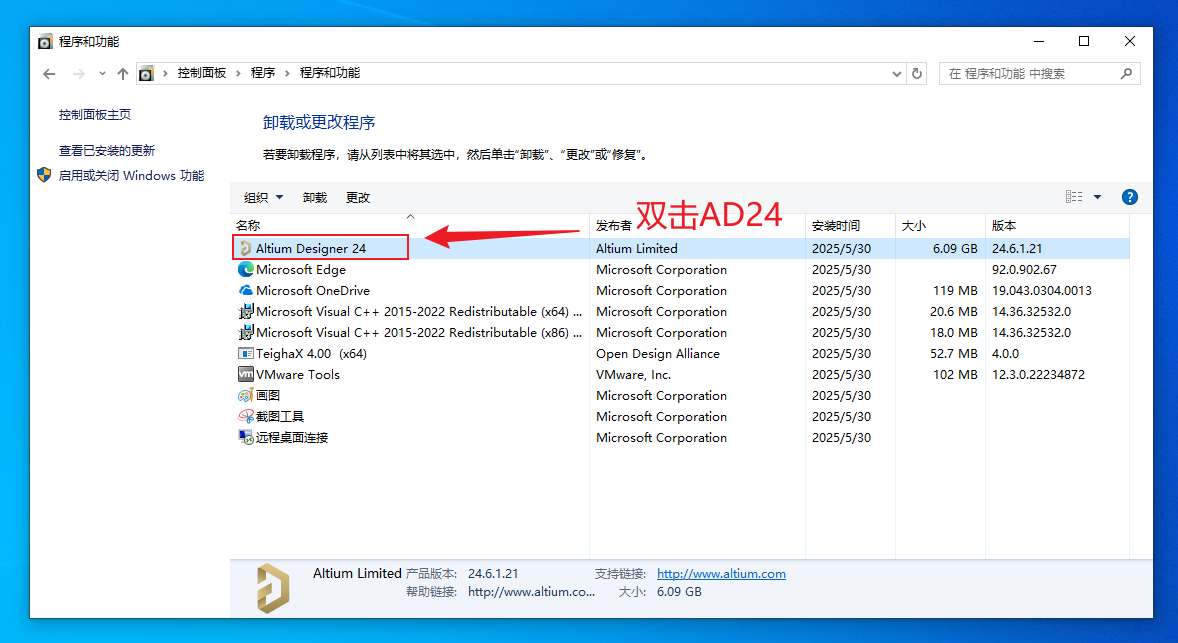Expand the chevron after 控制面板 breadcrumb
Screen dimensions: 1178x643
pyautogui.click(x=238, y=73)
